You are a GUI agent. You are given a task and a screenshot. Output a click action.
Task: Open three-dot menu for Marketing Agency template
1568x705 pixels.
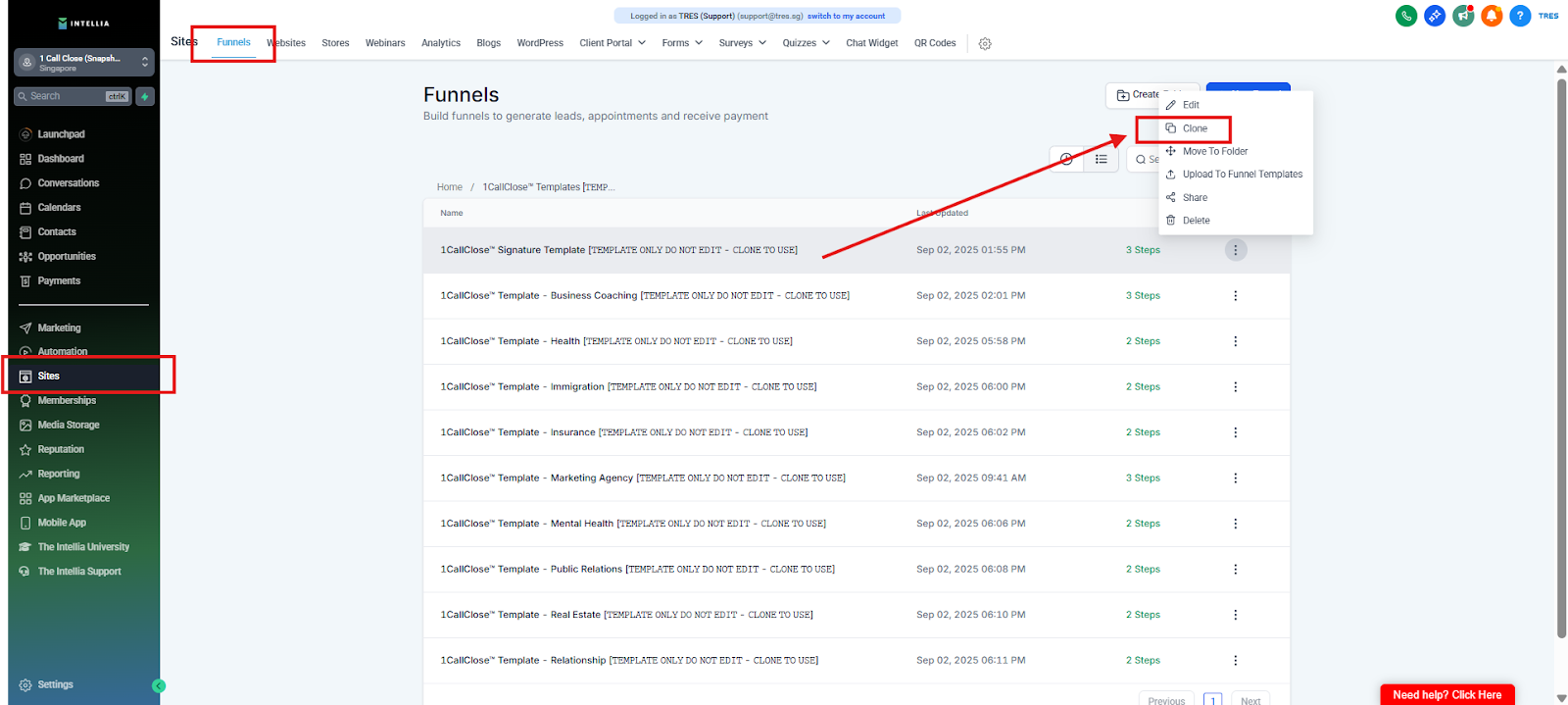pyautogui.click(x=1235, y=478)
